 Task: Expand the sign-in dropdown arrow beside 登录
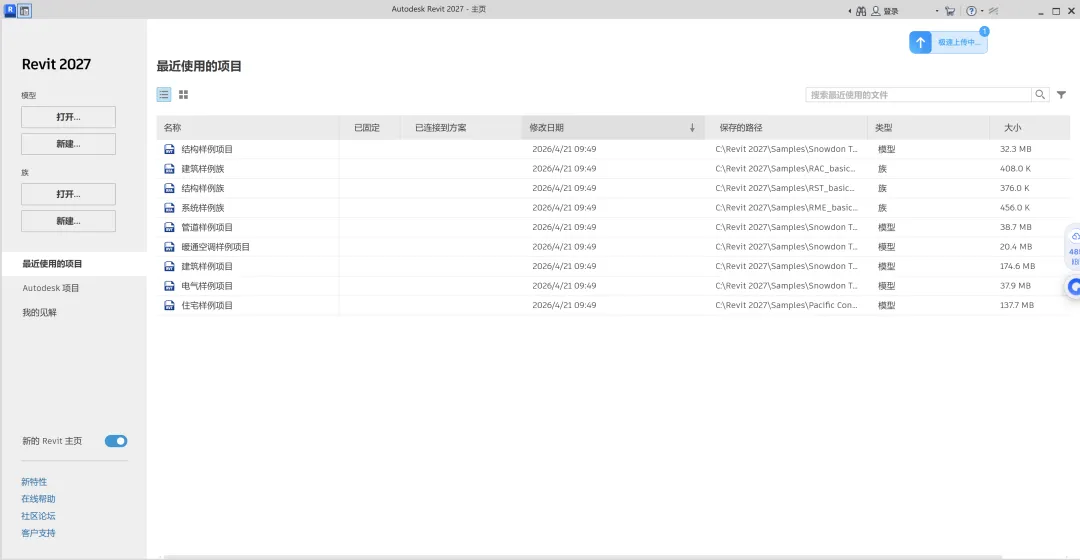pos(937,11)
